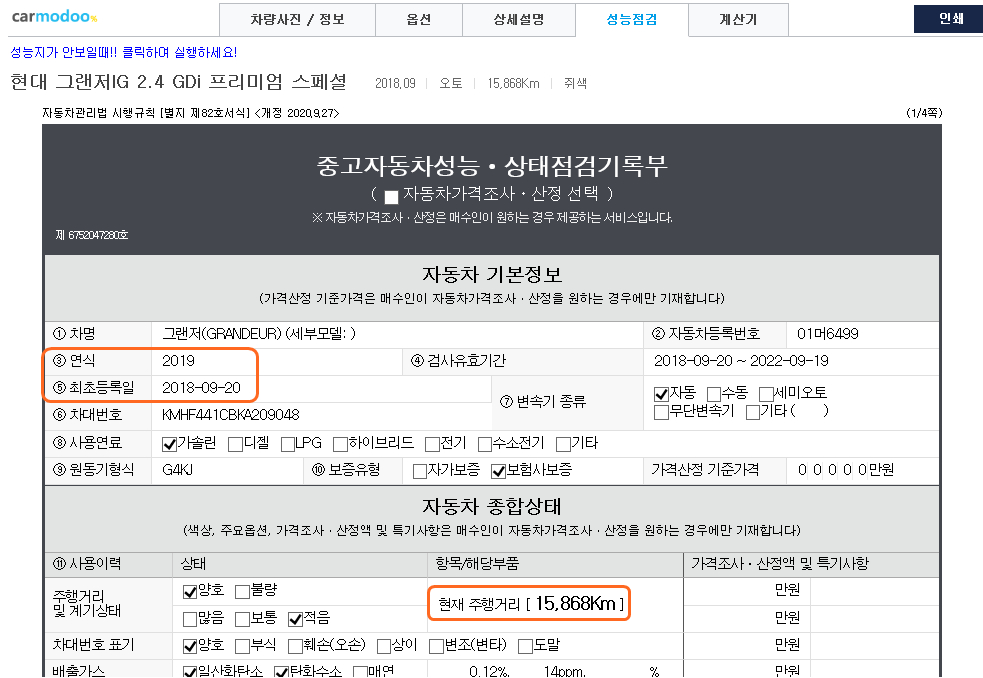Toggle 양호 checkbox in 차대번호 표기 row
This screenshot has width=983, height=678.
190,646
